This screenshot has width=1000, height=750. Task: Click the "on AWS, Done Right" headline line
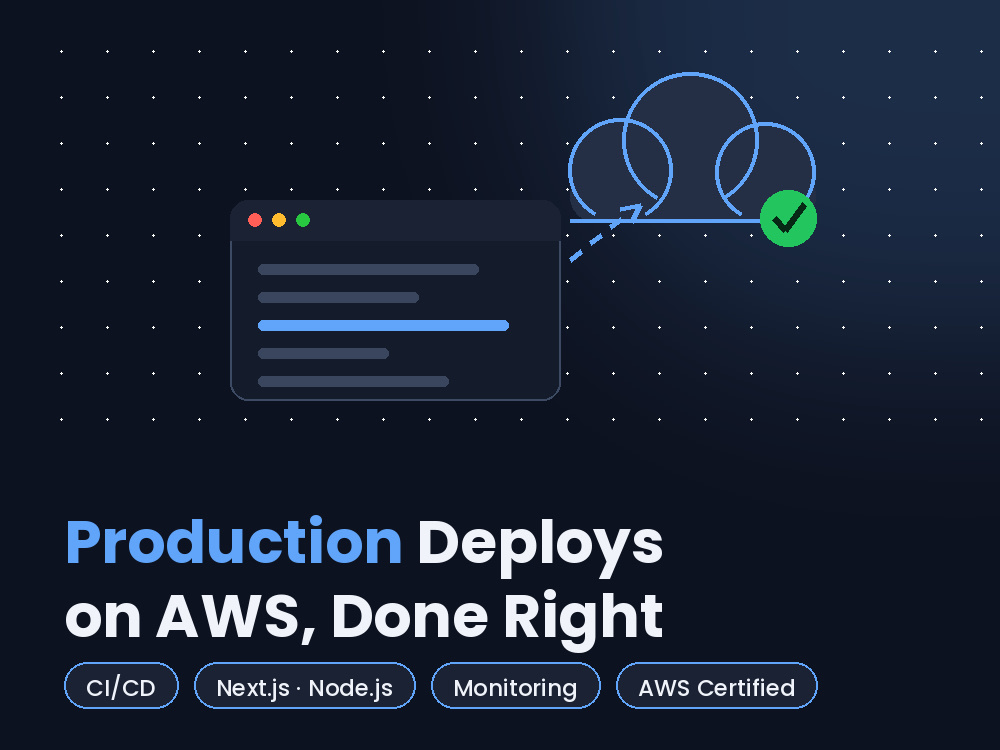click(x=364, y=619)
